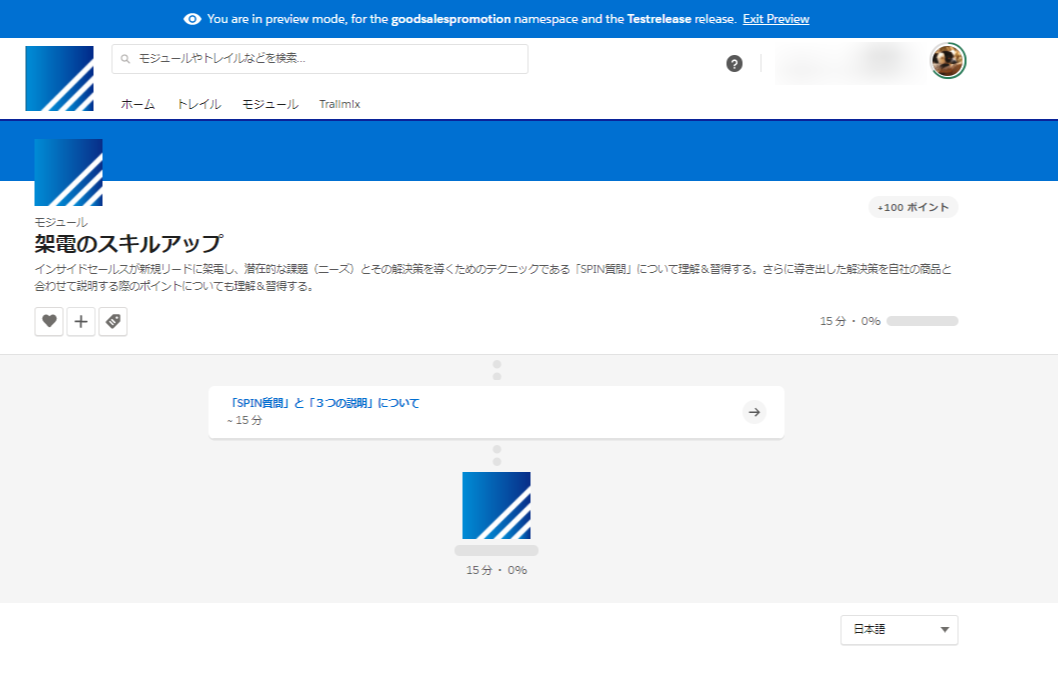The width and height of the screenshot is (1058, 695).
Task: Open the「SPIN質問」と「3つの説明」について unit link
Action: 325,403
